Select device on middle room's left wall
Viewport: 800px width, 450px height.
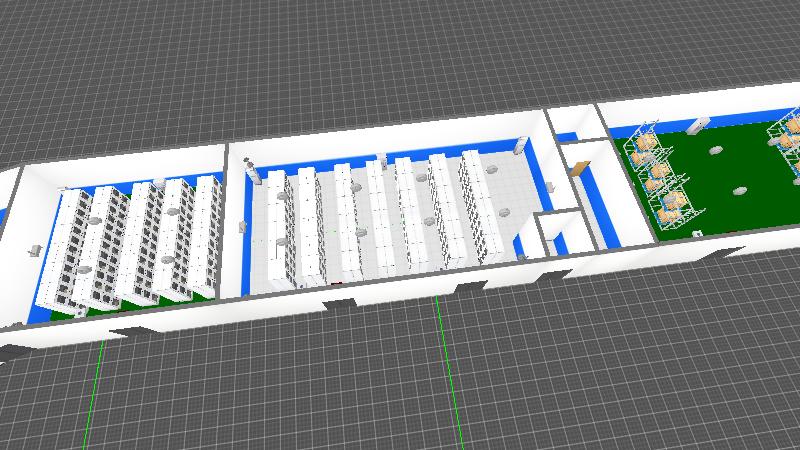(x=242, y=227)
